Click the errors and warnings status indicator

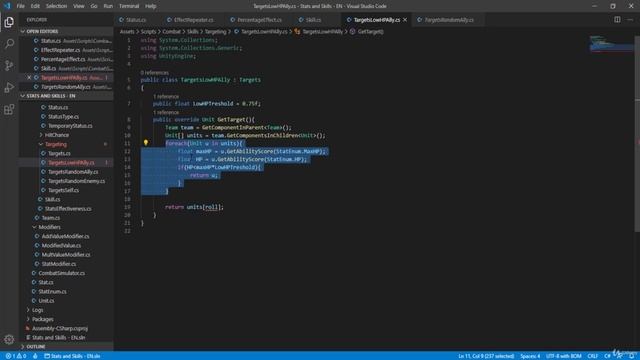point(16,356)
